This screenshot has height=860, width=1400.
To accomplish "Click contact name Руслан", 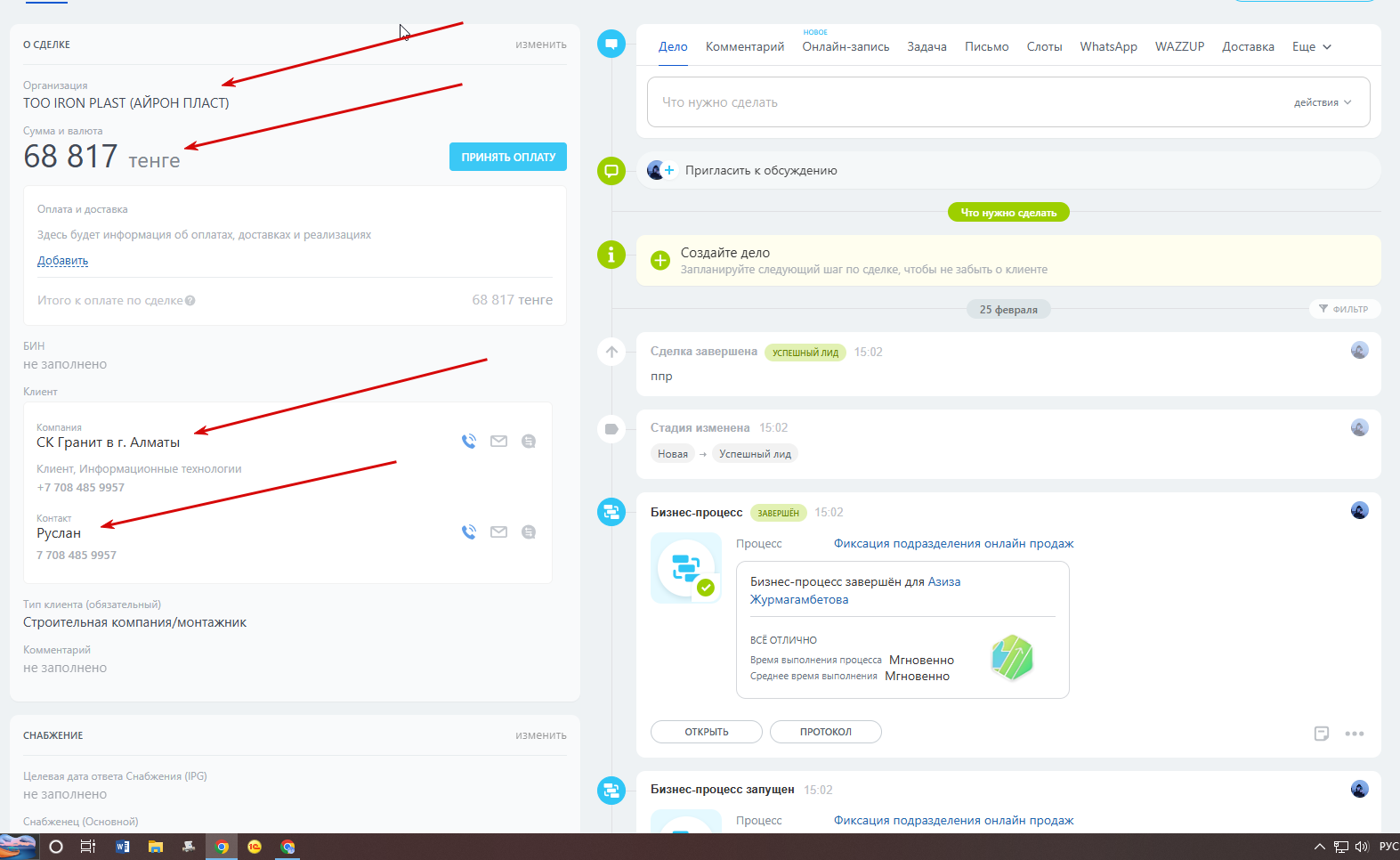I will point(59,533).
